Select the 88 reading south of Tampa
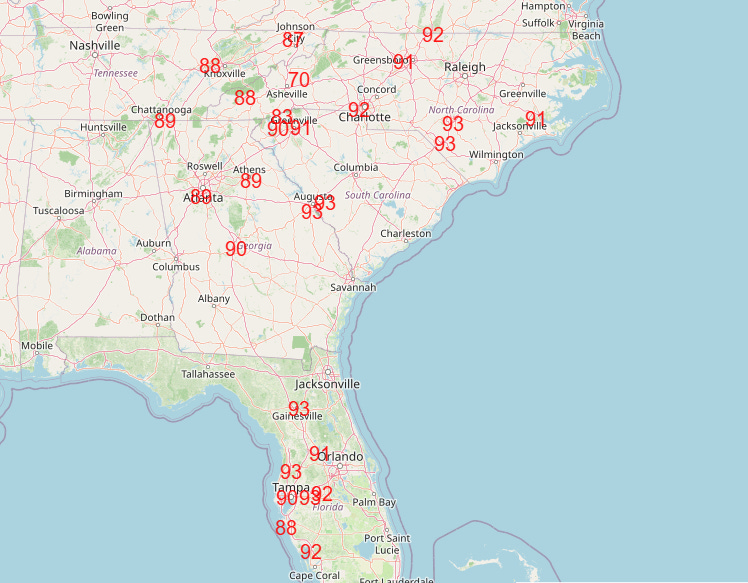 click(286, 528)
